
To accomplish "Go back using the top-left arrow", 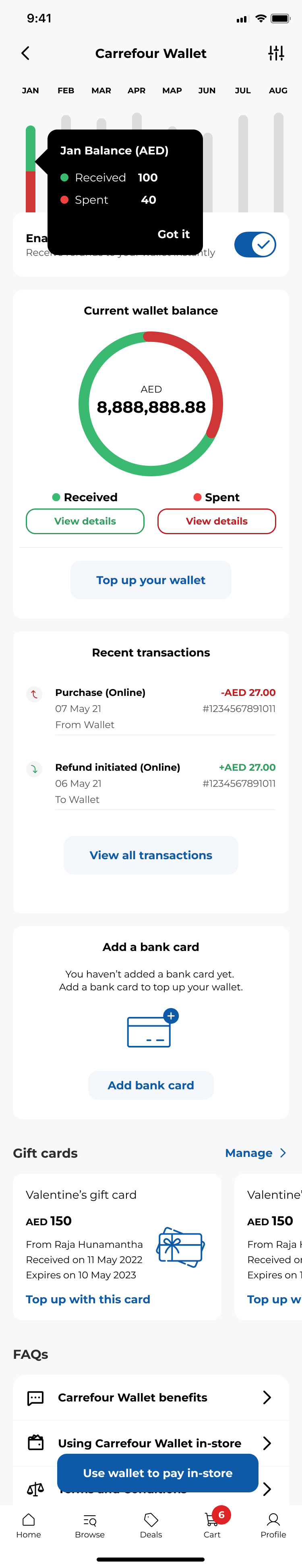I will click(26, 53).
